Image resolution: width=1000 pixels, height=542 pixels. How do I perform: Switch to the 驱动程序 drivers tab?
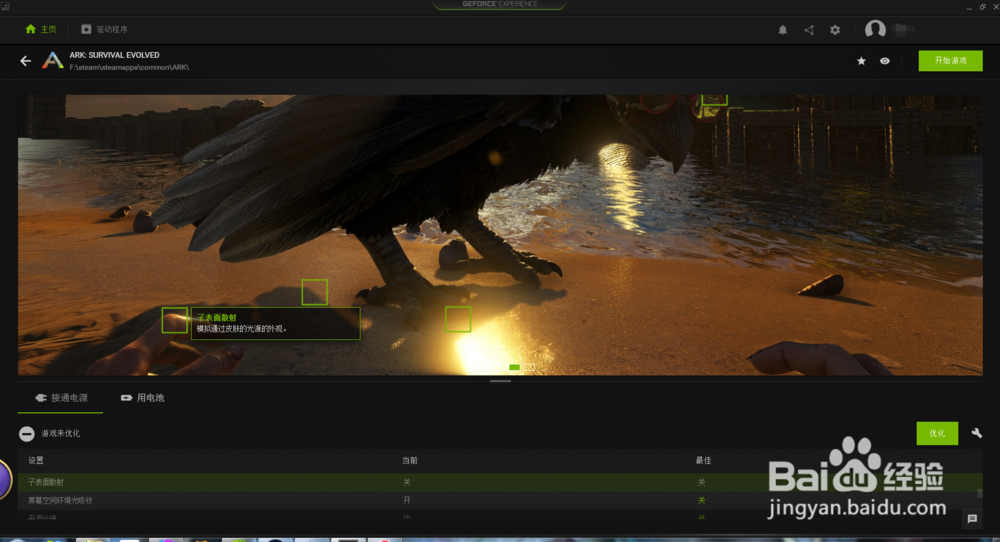104,29
